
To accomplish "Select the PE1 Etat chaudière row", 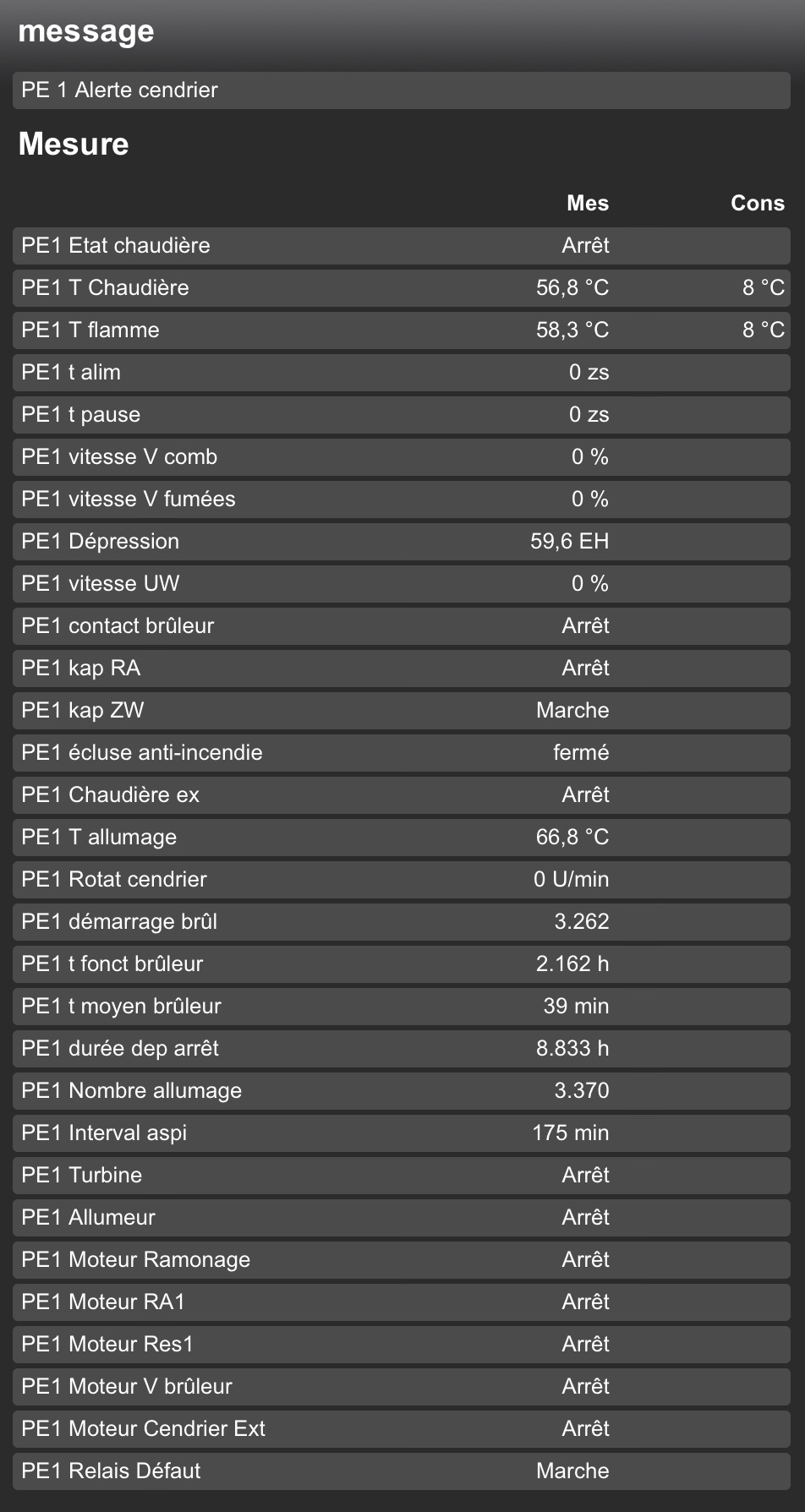I will tap(401, 245).
